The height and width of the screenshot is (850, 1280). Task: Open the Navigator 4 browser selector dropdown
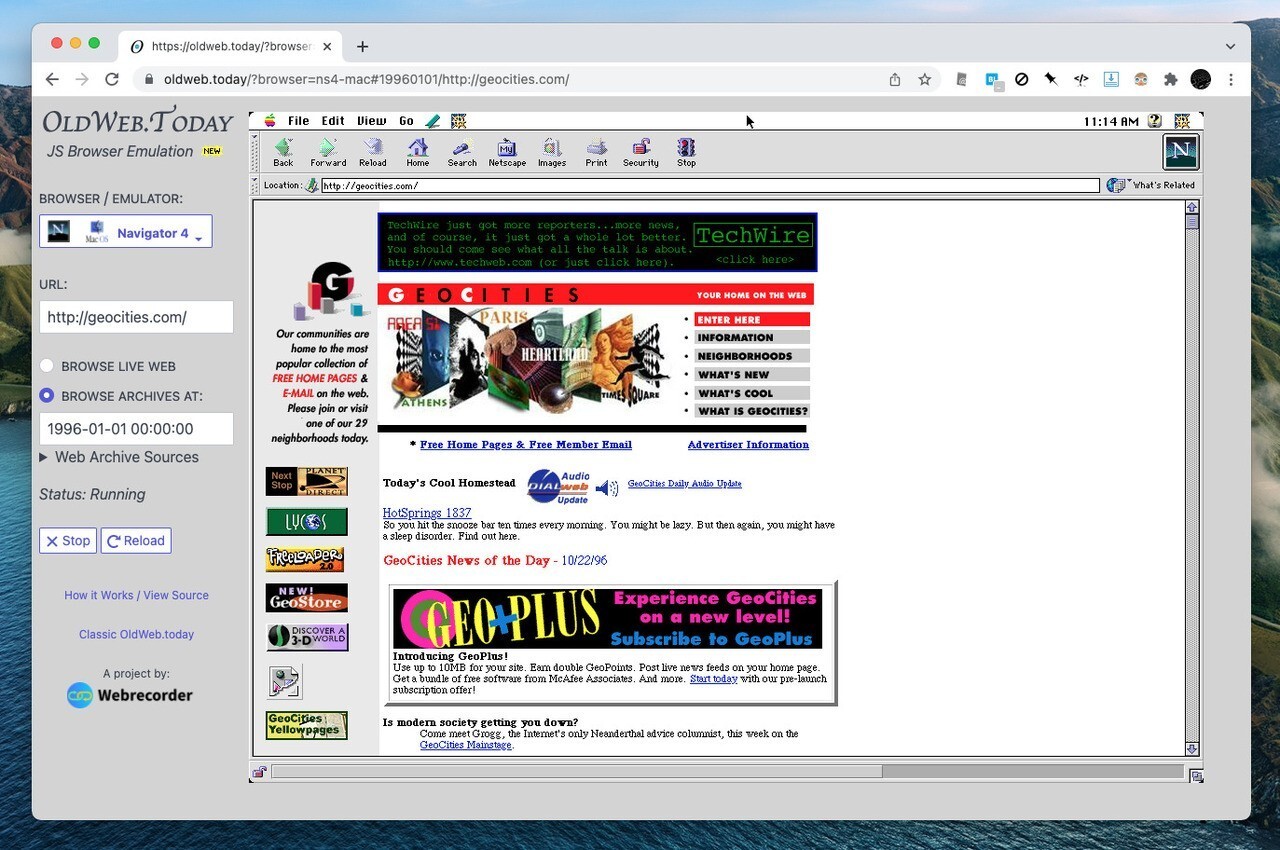125,231
